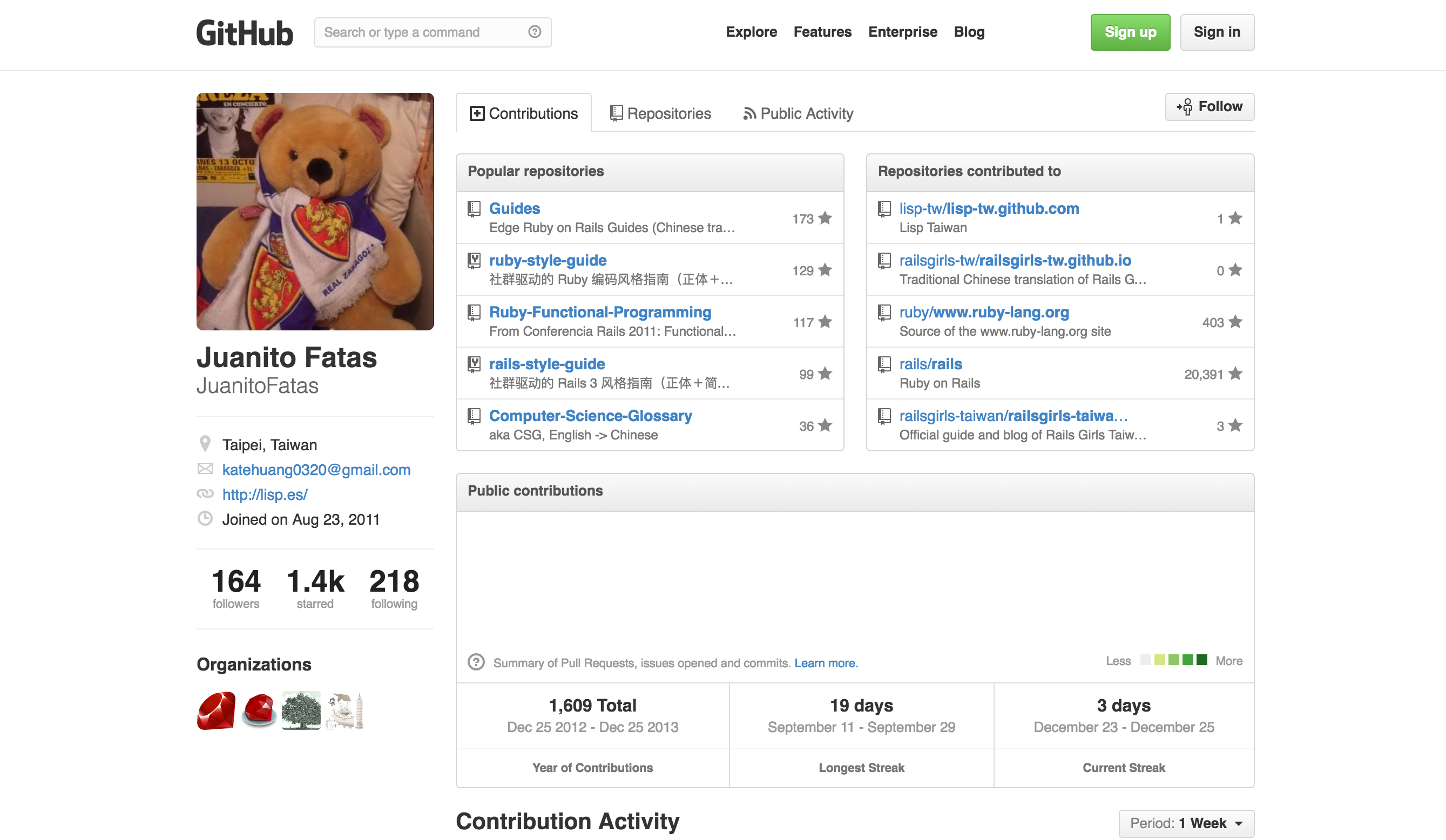This screenshot has width=1446, height=840.
Task: Click the ruby-style-guide fork icon
Action: coord(474,261)
